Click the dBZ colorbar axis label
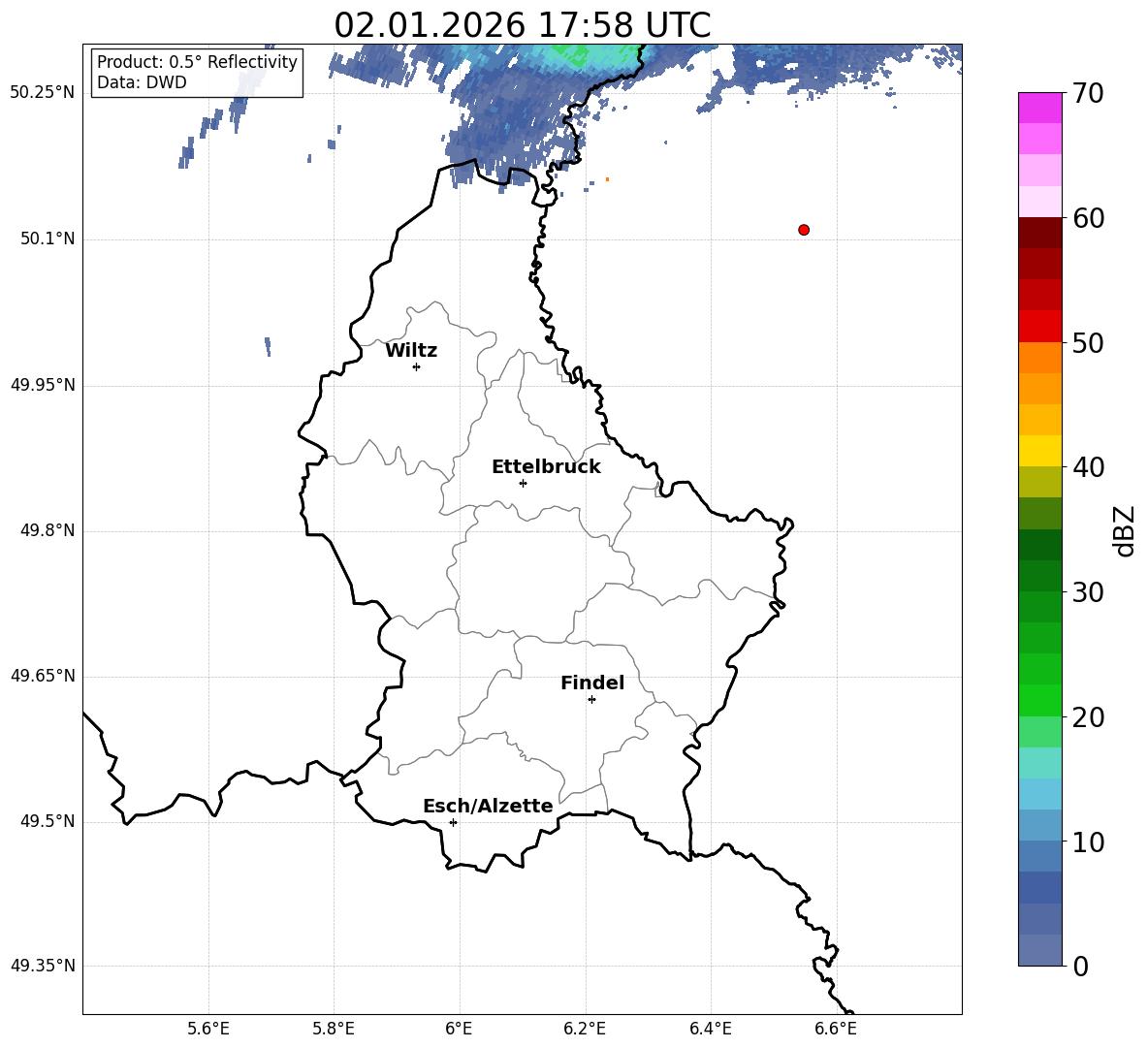 tap(1125, 530)
